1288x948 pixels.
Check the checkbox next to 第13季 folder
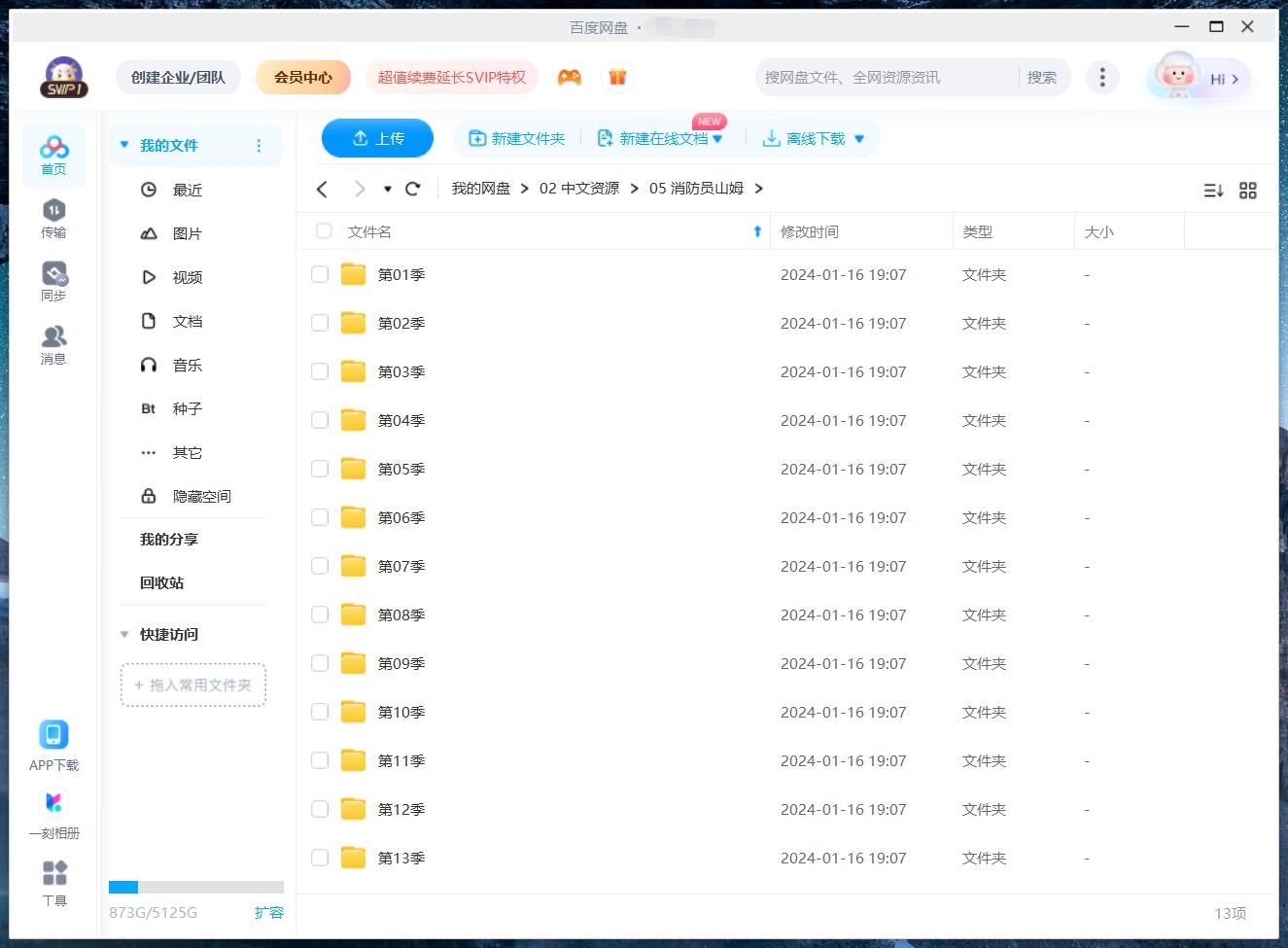320,858
